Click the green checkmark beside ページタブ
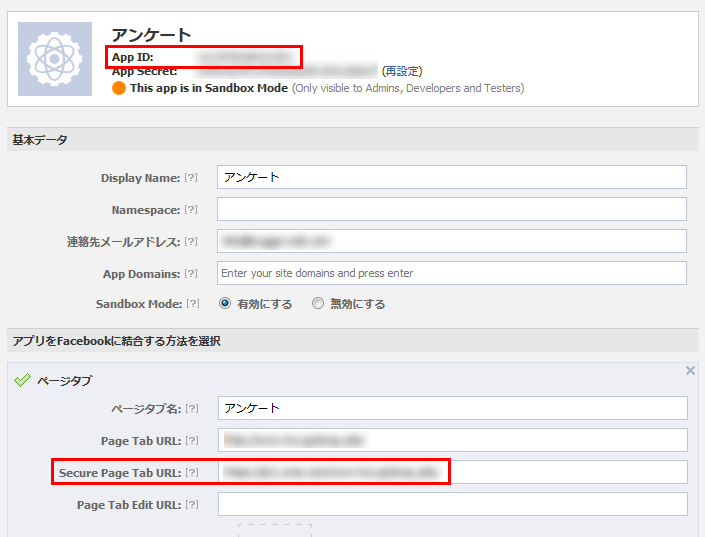This screenshot has width=705, height=537. (x=22, y=380)
